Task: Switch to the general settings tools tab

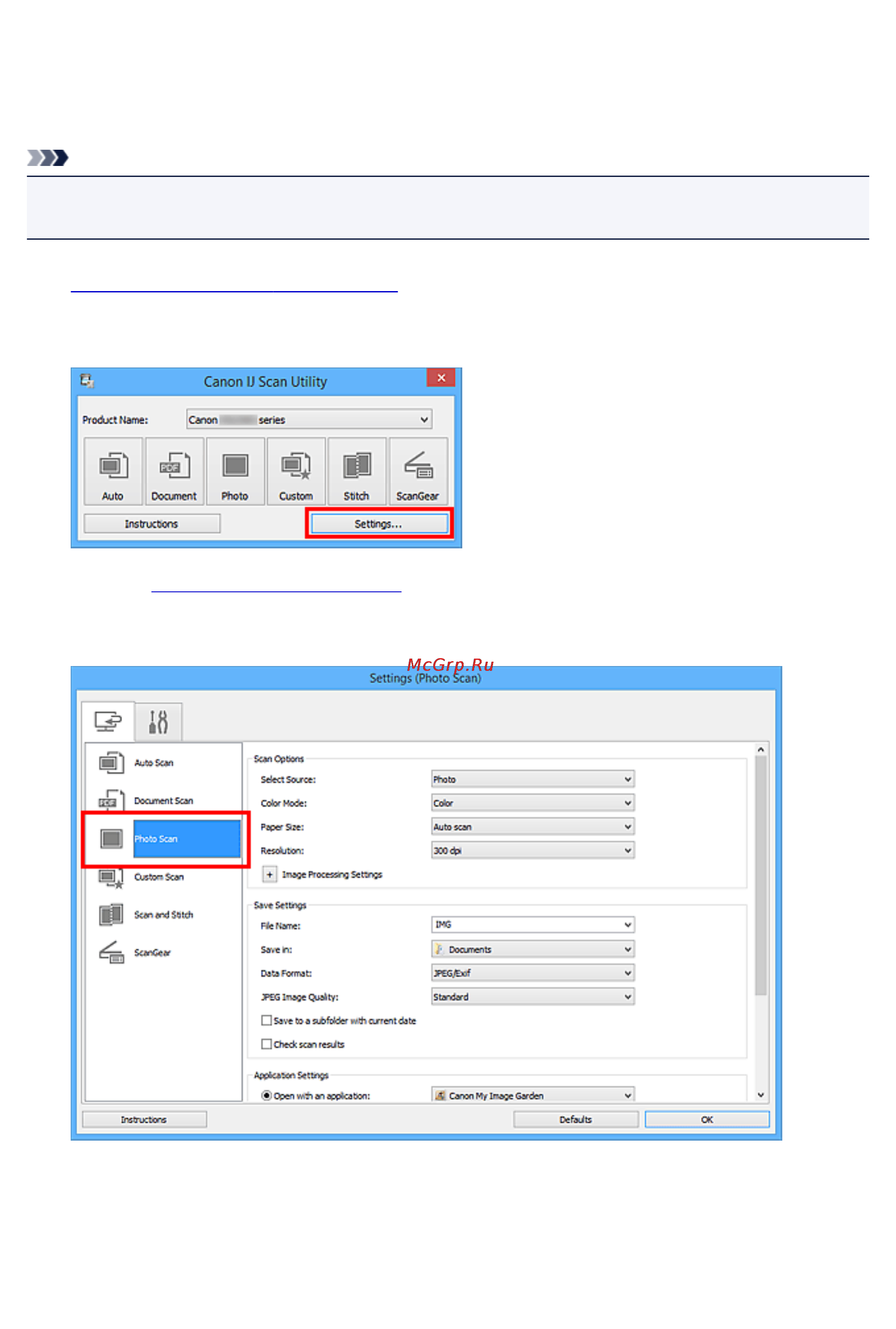Action: coord(158,722)
